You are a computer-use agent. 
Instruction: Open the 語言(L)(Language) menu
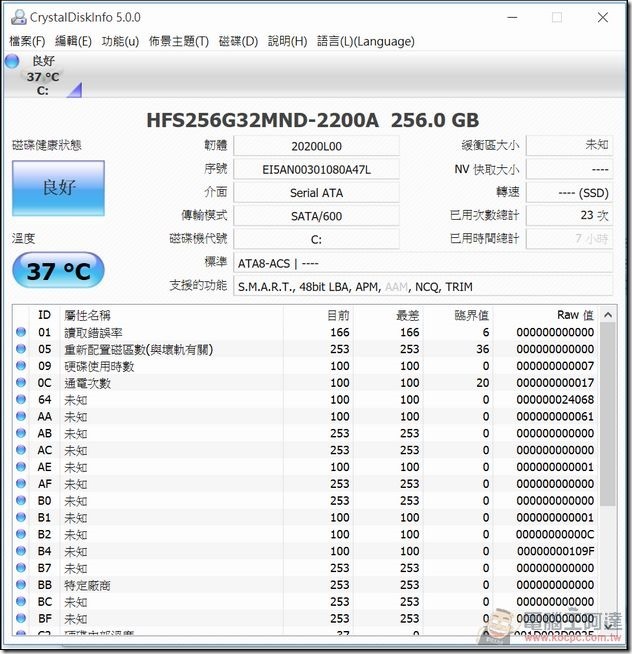[x=366, y=41]
